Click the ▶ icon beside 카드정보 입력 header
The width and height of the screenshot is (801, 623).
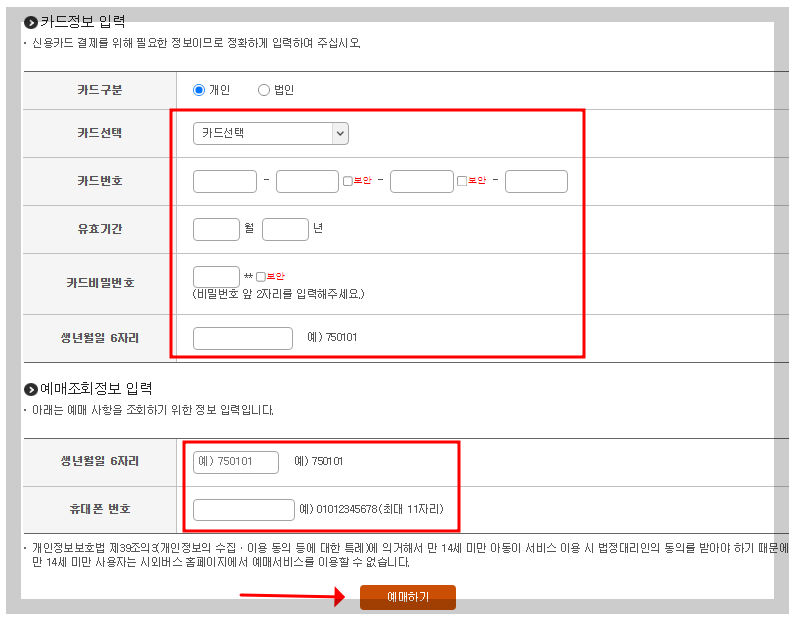coord(30,18)
